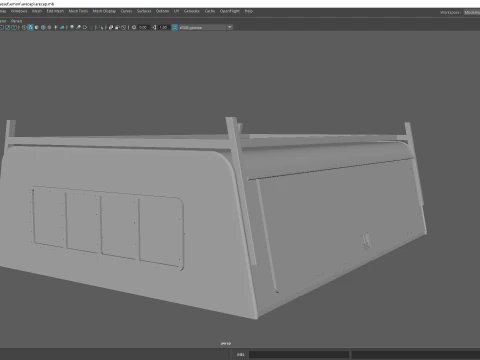Click the MEL script type label
Image resolution: width=480 pixels, height=360 pixels.
click(240, 354)
